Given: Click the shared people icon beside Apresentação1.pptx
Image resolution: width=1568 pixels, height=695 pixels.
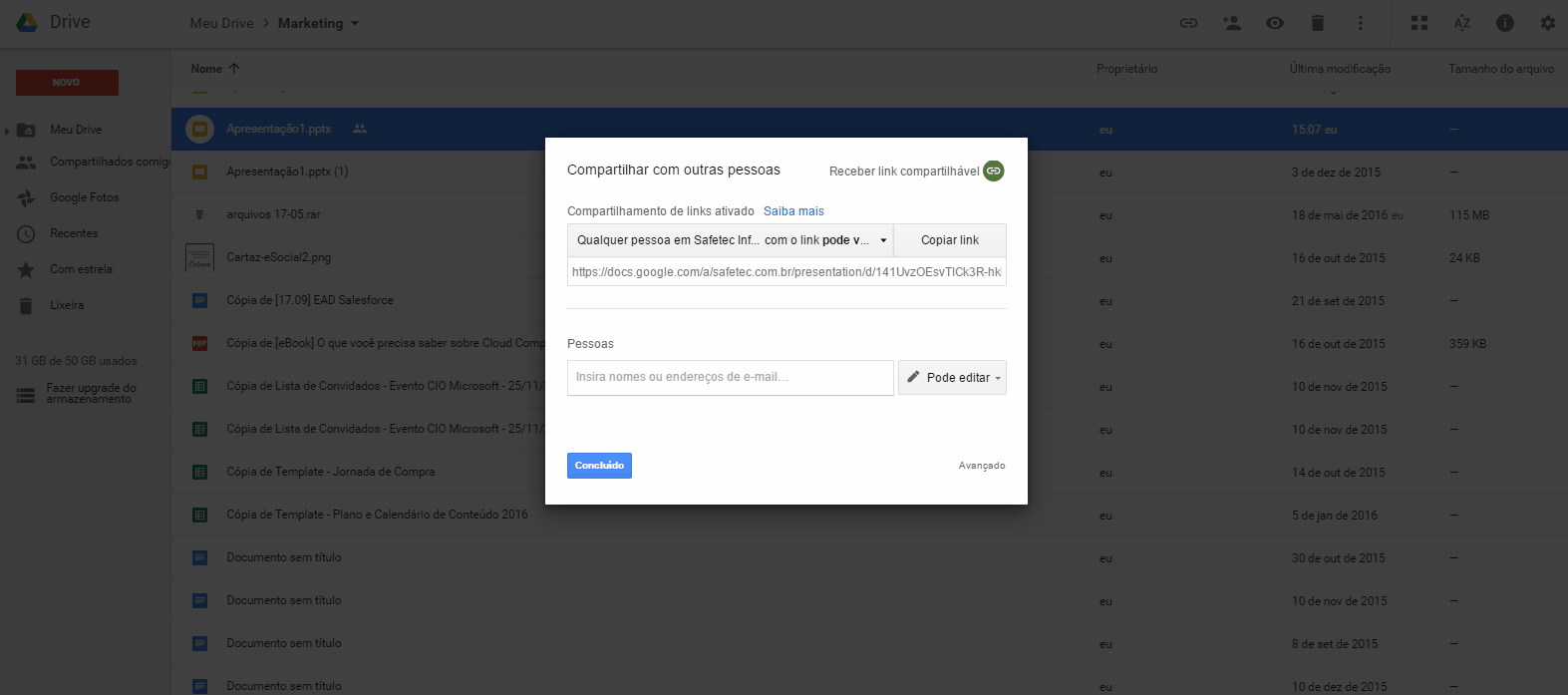Looking at the screenshot, I should pos(360,130).
